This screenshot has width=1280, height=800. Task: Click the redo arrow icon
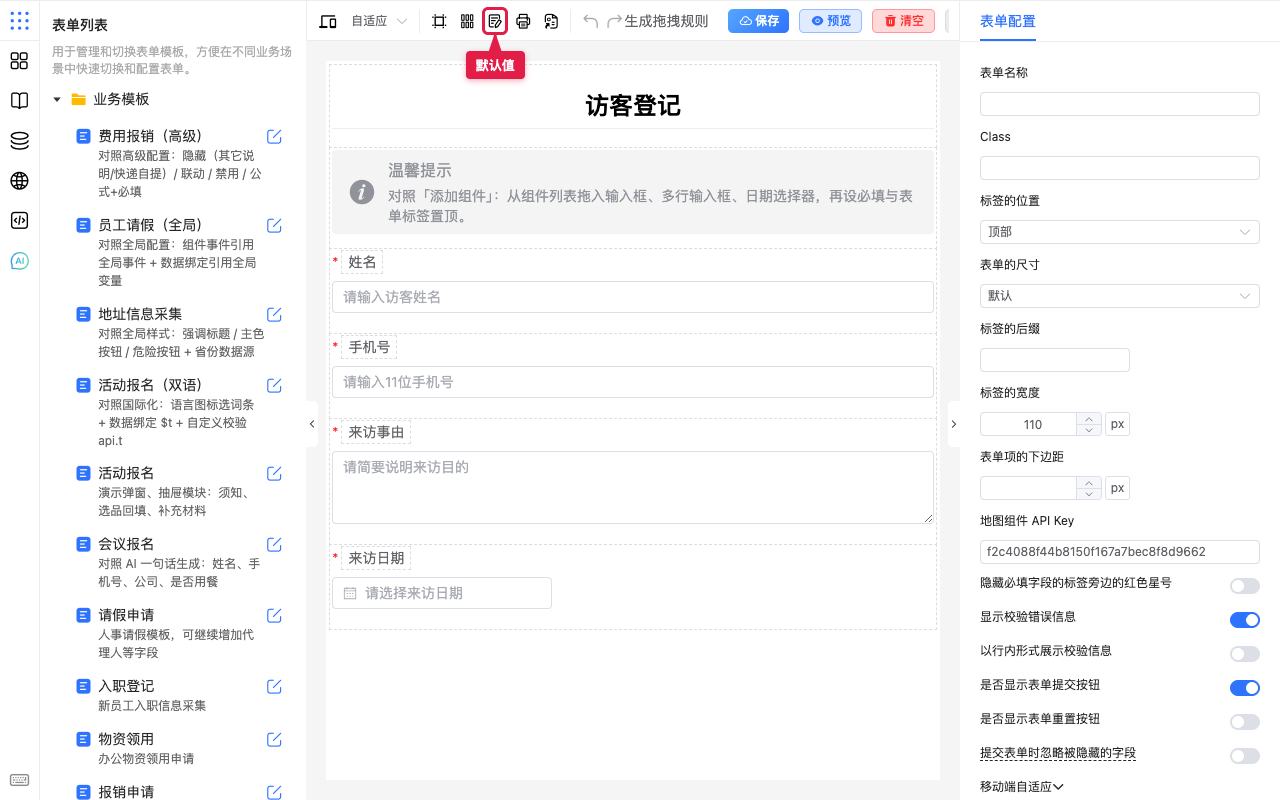[x=615, y=21]
